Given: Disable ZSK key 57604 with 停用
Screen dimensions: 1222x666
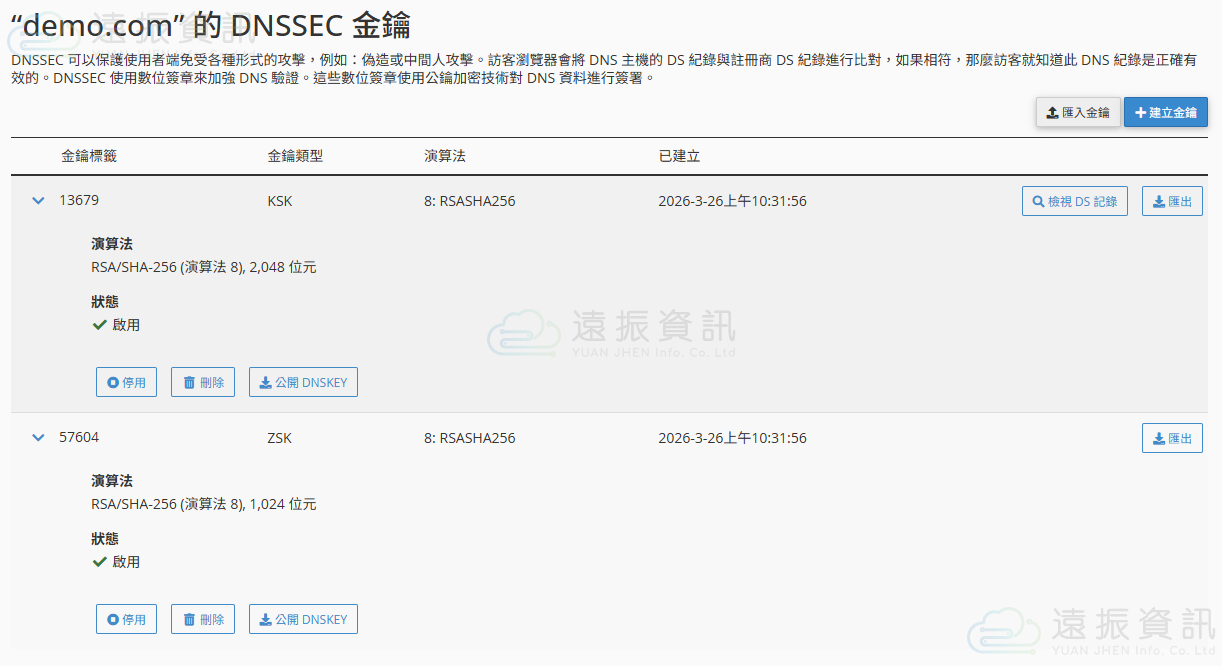Looking at the screenshot, I should tap(126, 619).
